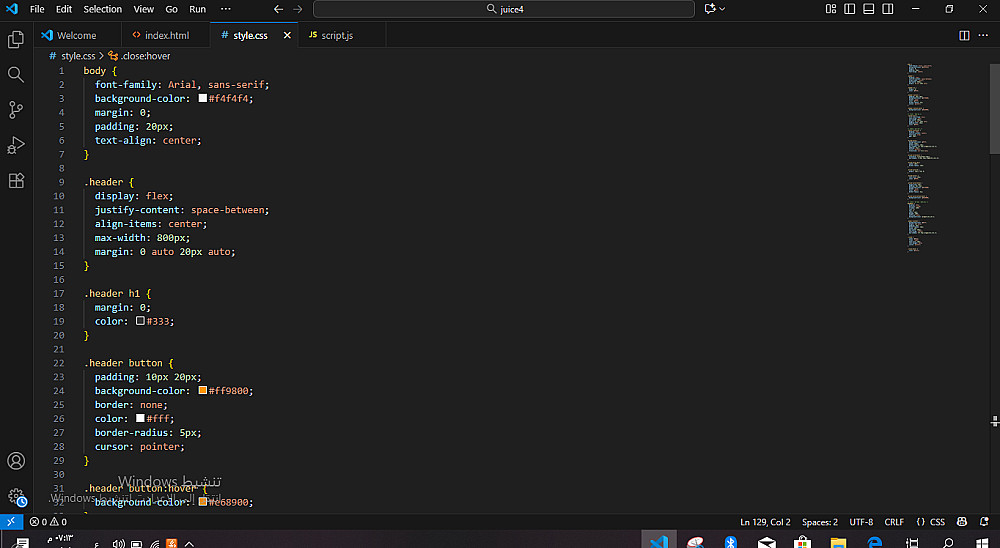Click the volume icon in system tray
1000x548 pixels.
click(118, 544)
